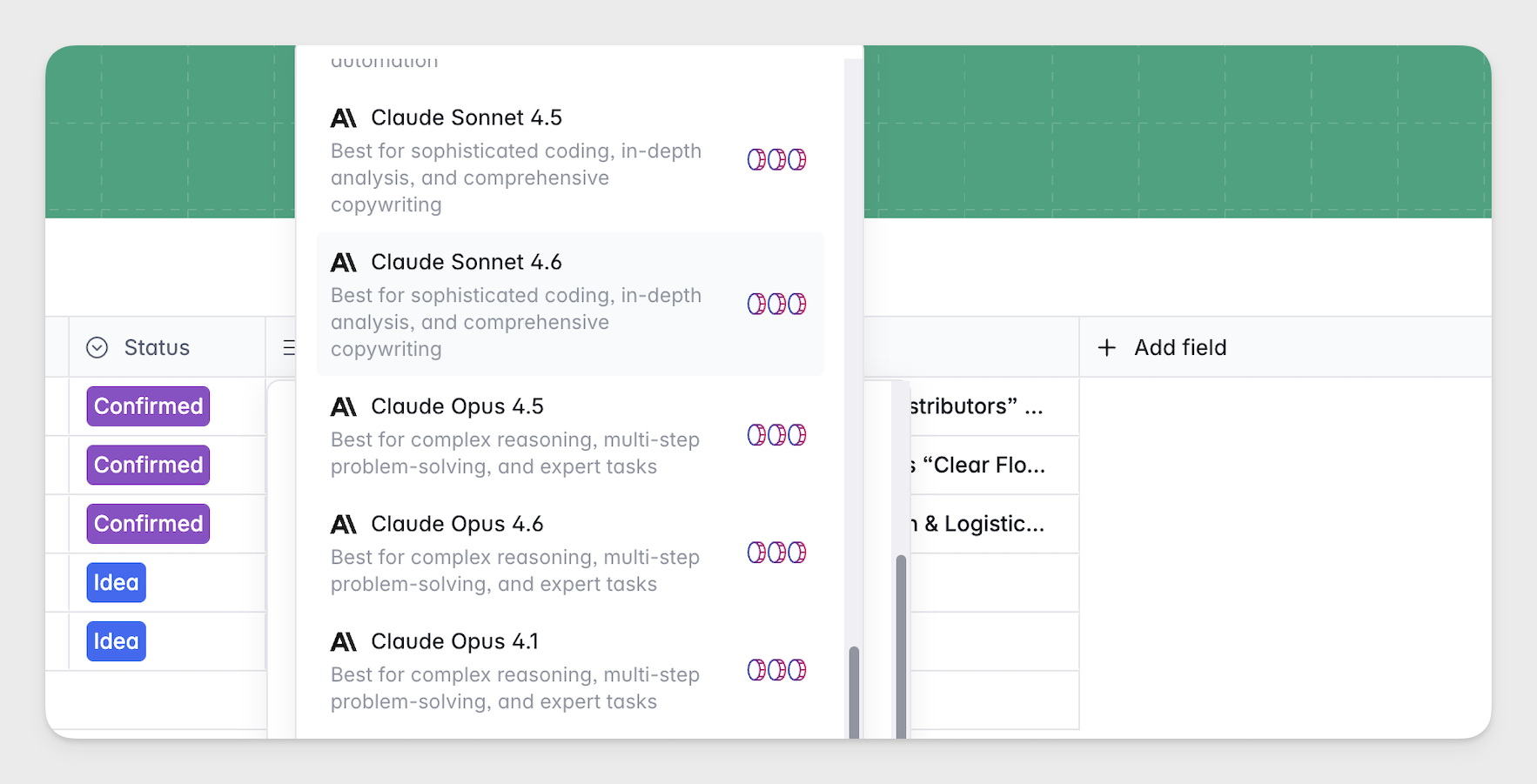Screen dimensions: 1537x784
Task: Click the credit cost icon for Claude Sonnet 4.5
Action: click(776, 160)
